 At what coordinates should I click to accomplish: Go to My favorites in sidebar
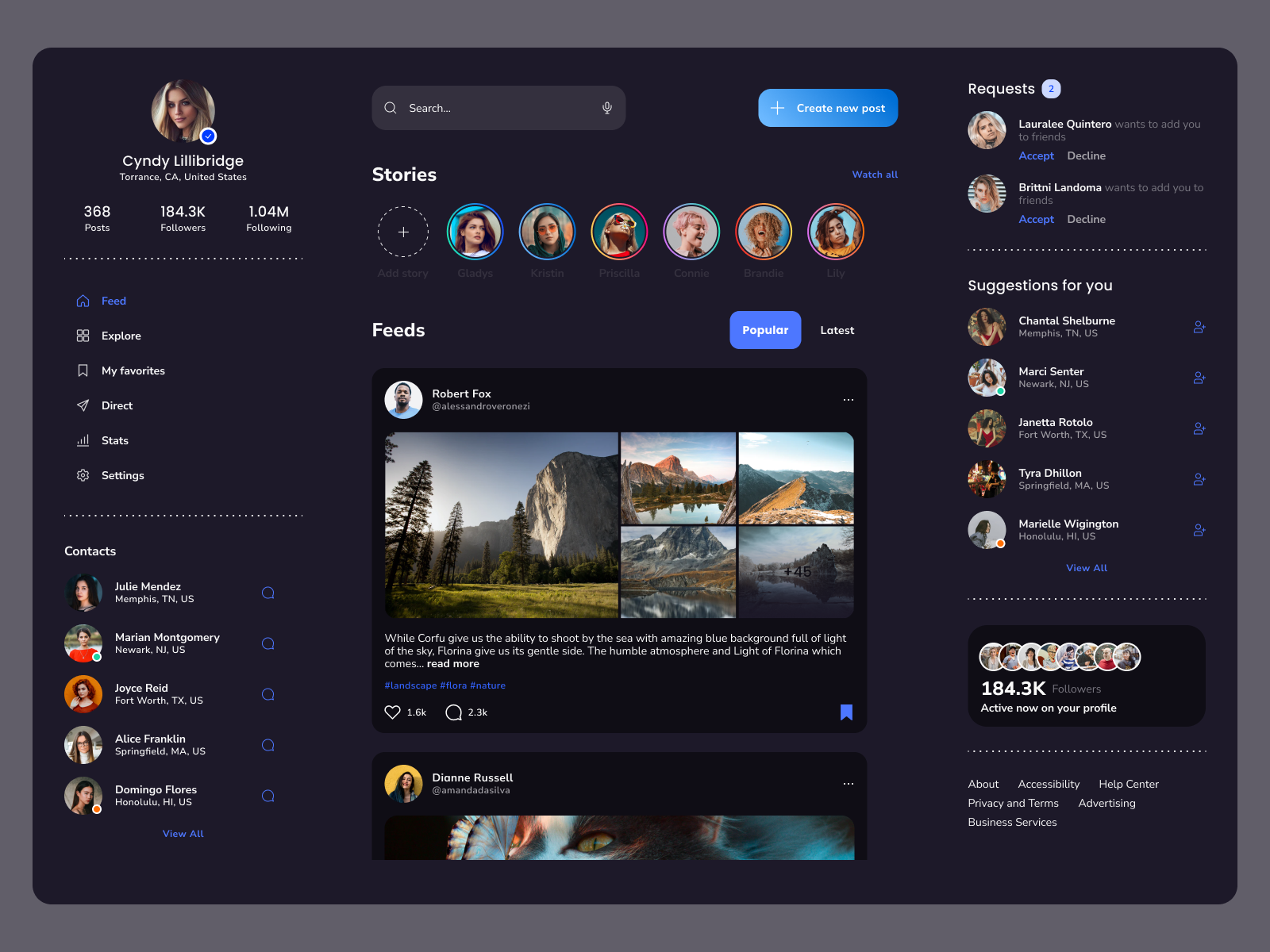(133, 370)
